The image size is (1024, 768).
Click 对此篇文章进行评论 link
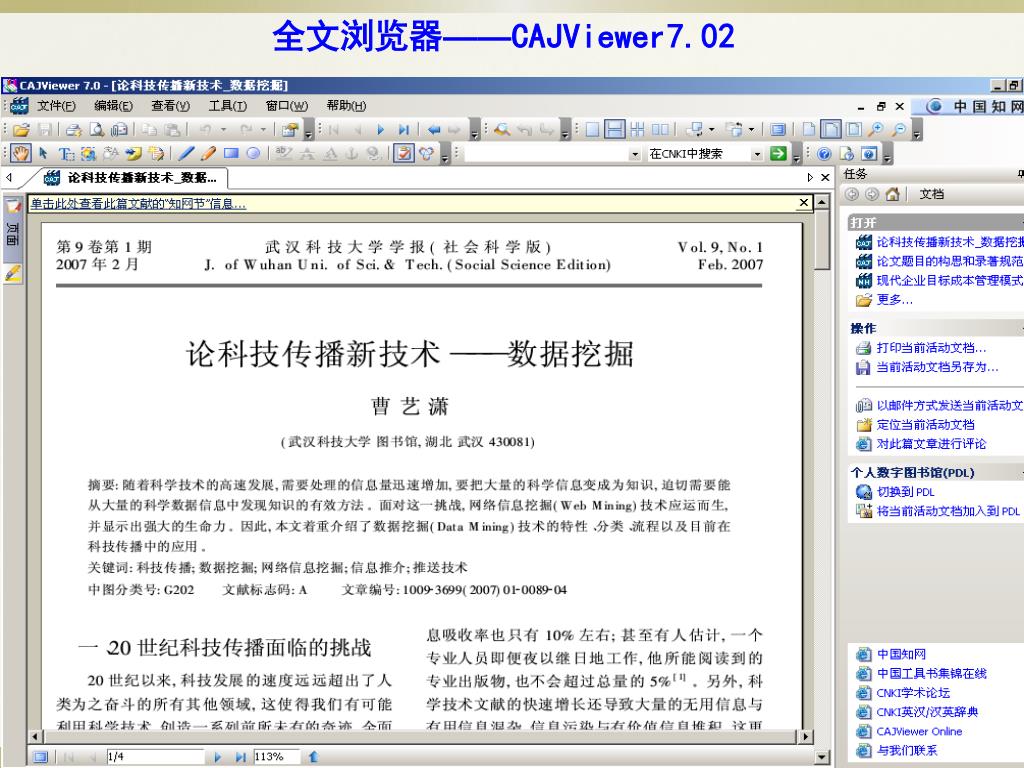click(x=931, y=444)
